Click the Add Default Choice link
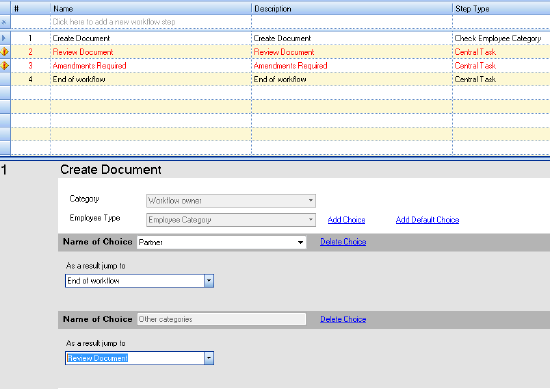Viewport: 550px width, 389px height. tap(427, 220)
